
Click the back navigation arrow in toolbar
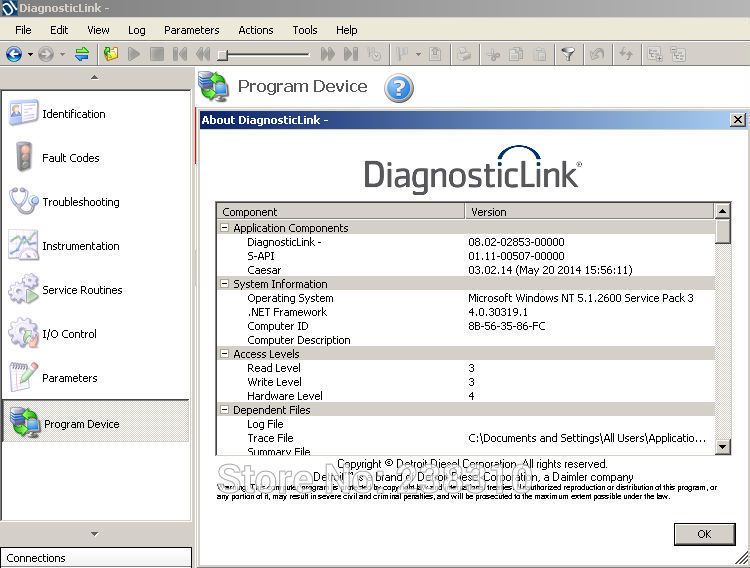(x=14, y=54)
